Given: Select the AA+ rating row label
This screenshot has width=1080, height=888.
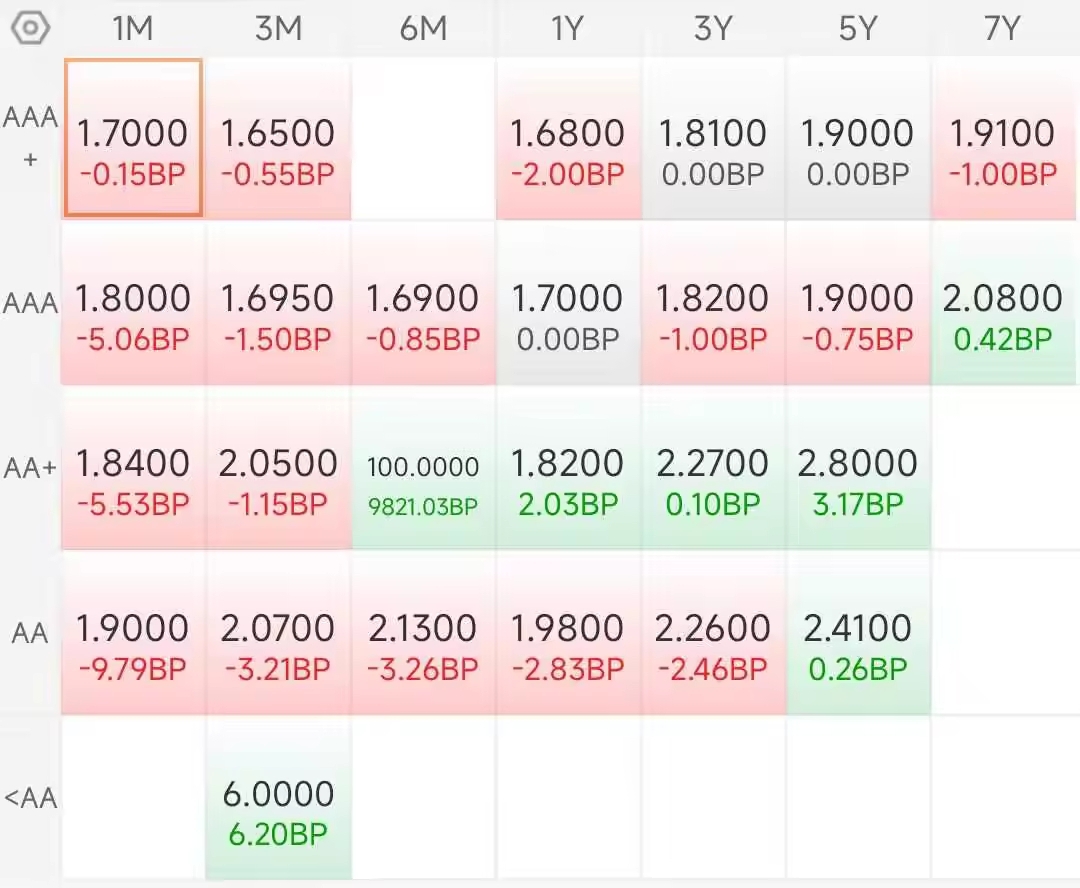Looking at the screenshot, I should (x=30, y=468).
